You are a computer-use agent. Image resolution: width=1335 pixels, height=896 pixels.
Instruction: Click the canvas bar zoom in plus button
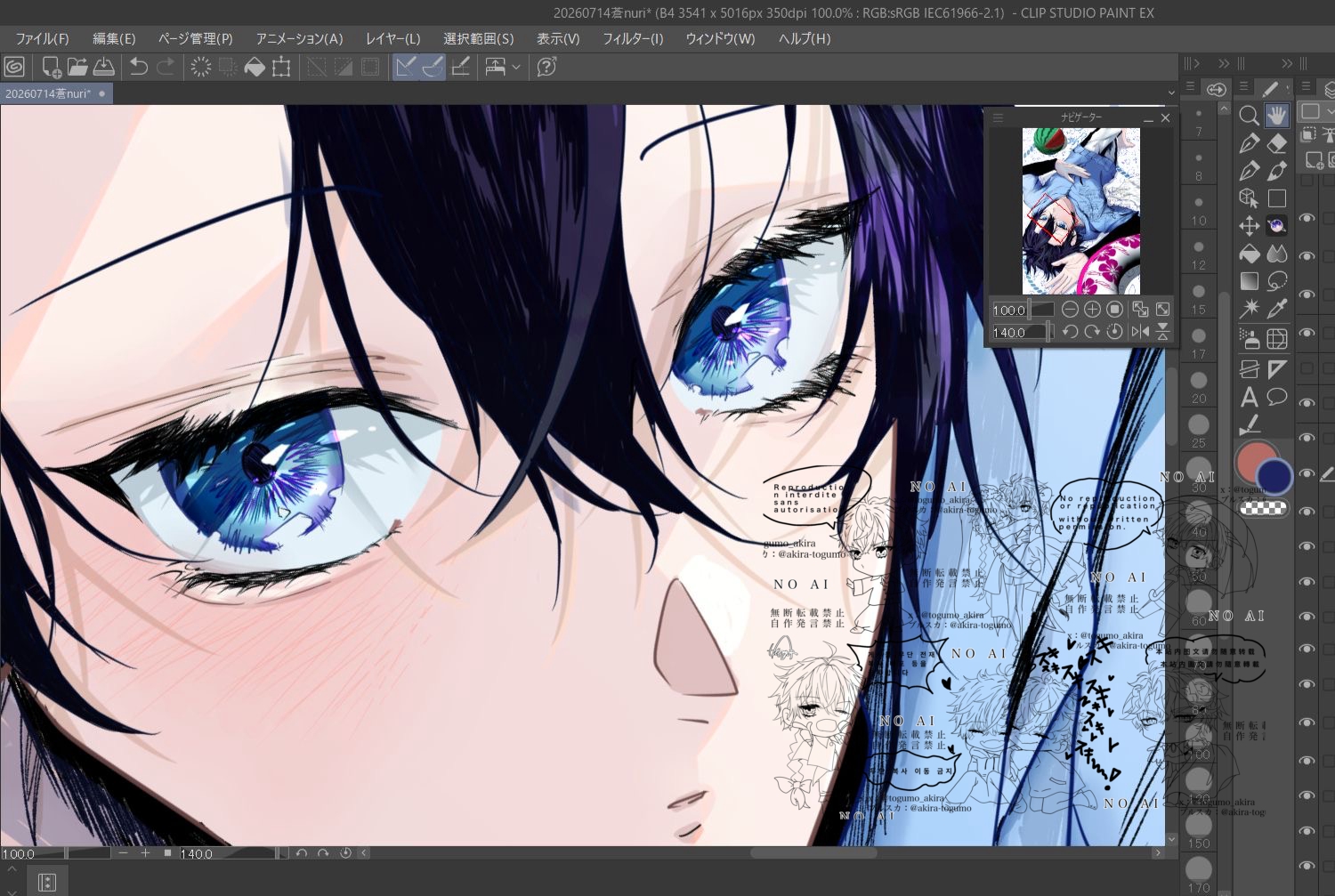145,852
